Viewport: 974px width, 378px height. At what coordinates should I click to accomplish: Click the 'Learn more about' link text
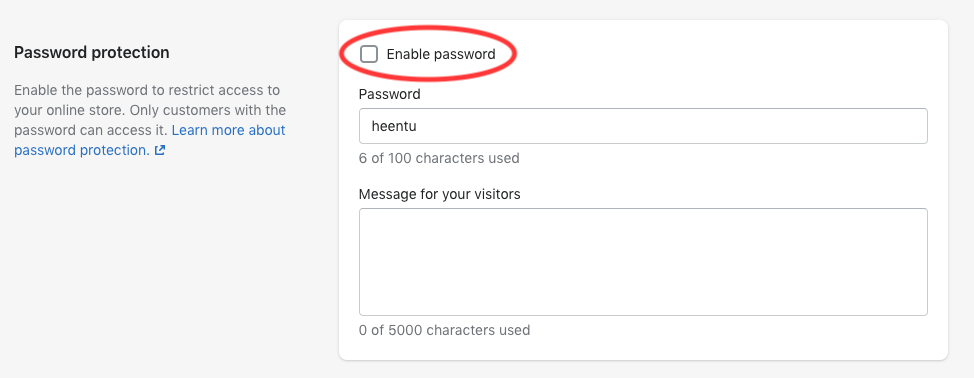(x=229, y=130)
